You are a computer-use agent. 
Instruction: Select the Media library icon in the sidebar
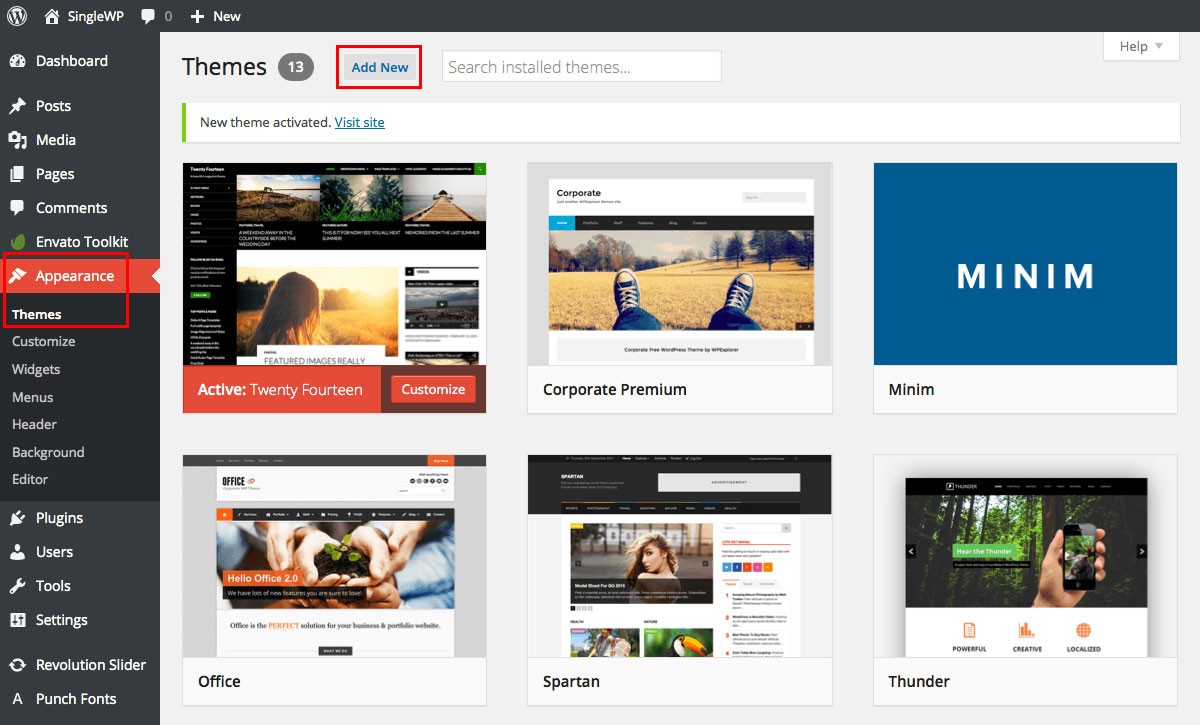20,139
